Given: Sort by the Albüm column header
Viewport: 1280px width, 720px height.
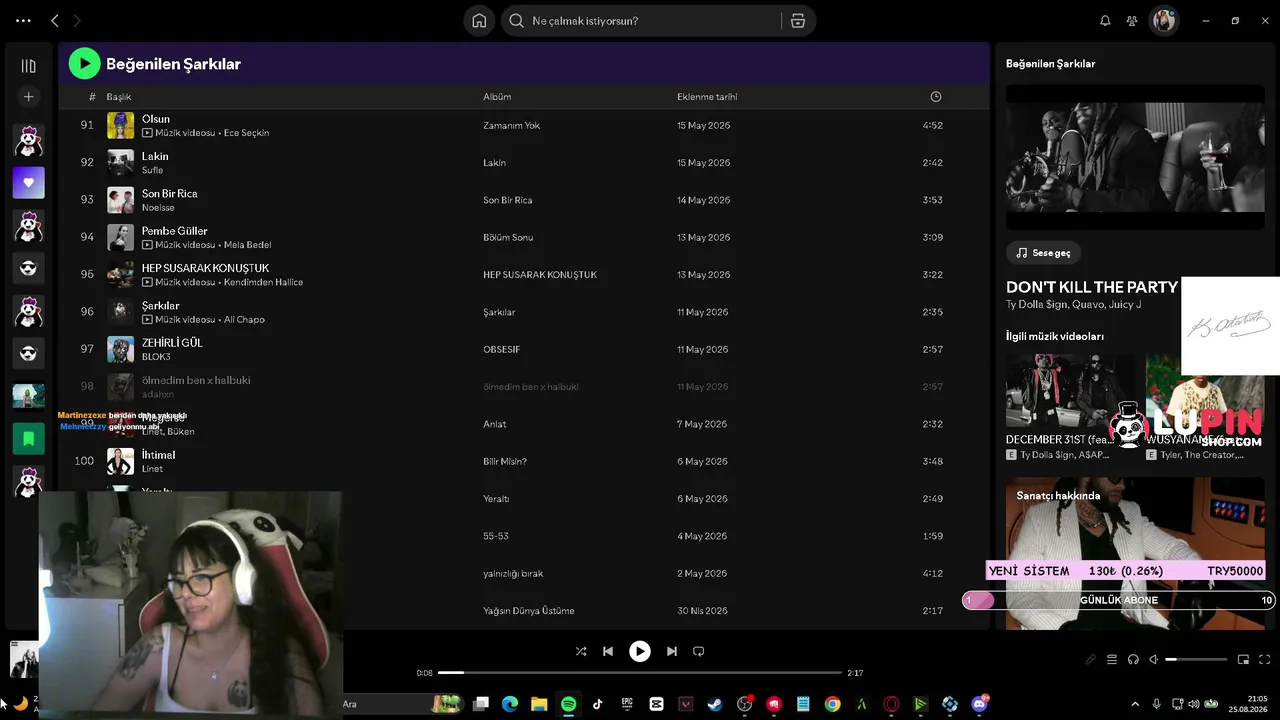Looking at the screenshot, I should click(497, 97).
